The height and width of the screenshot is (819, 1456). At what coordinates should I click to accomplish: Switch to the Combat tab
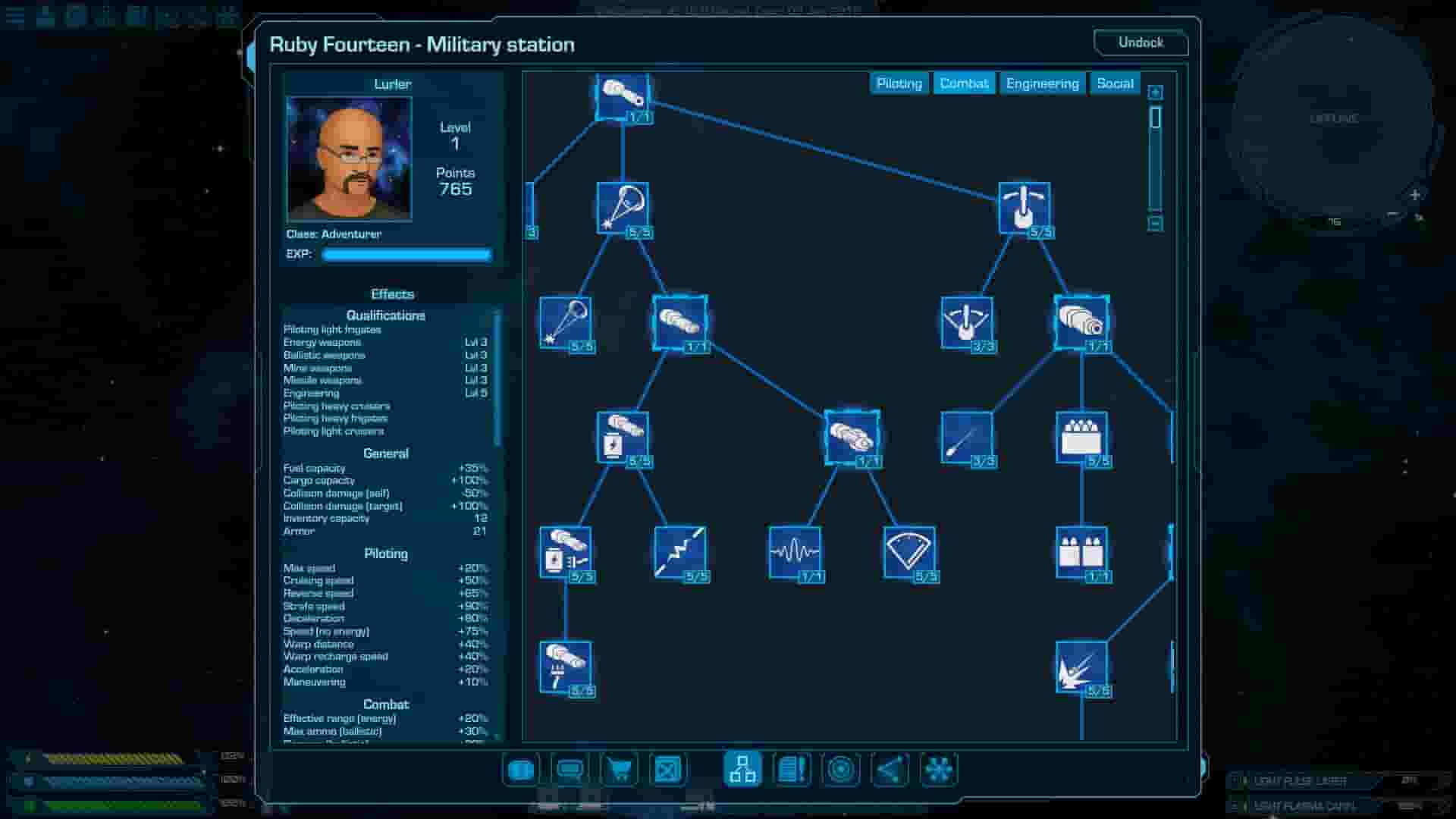(x=964, y=83)
